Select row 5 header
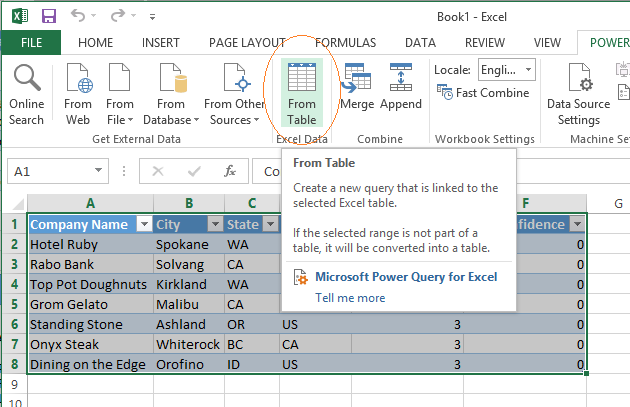The image size is (630, 407). 14,304
